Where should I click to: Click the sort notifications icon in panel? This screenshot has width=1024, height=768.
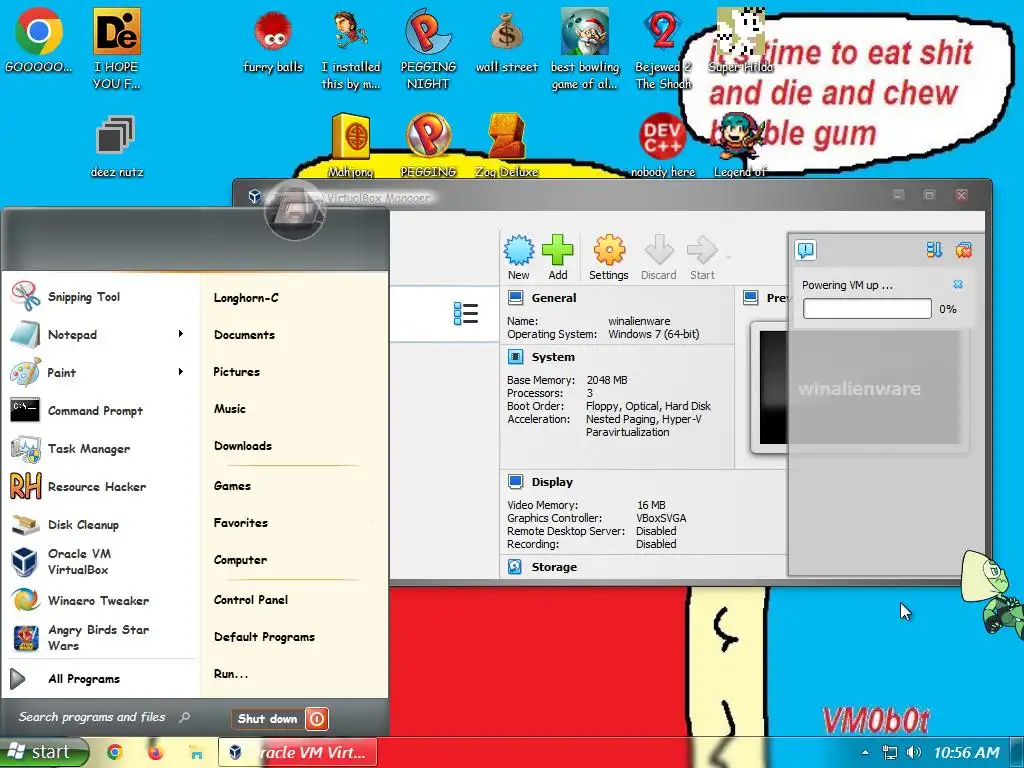pyautogui.click(x=934, y=249)
